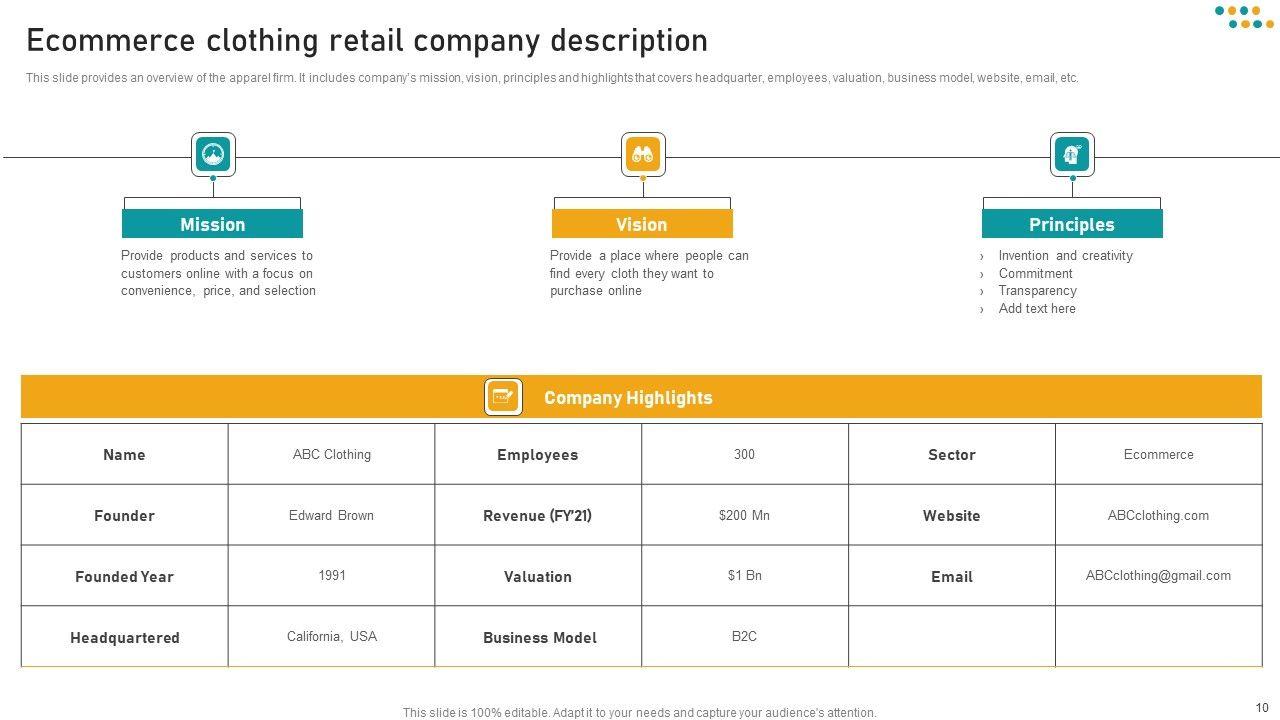The height and width of the screenshot is (720, 1280).
Task: Select the Vision heading box
Action: (x=642, y=224)
